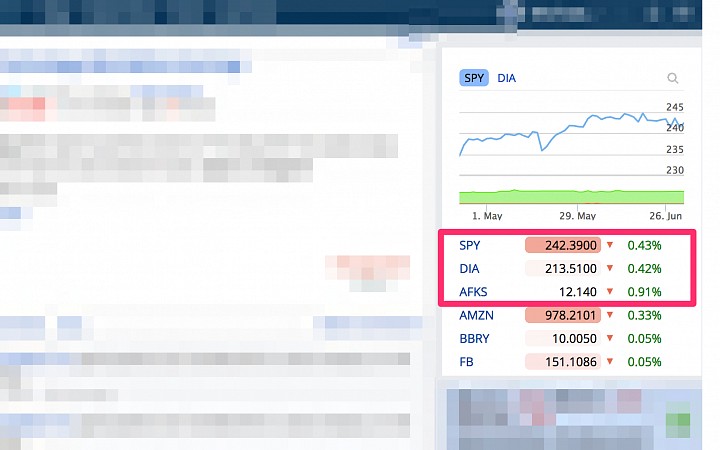The height and width of the screenshot is (450, 720).
Task: Open the ticker search magnifier icon
Action: tap(672, 78)
